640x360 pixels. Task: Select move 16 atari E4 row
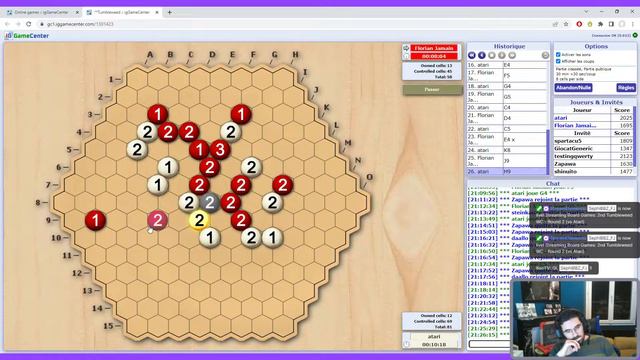click(x=507, y=65)
